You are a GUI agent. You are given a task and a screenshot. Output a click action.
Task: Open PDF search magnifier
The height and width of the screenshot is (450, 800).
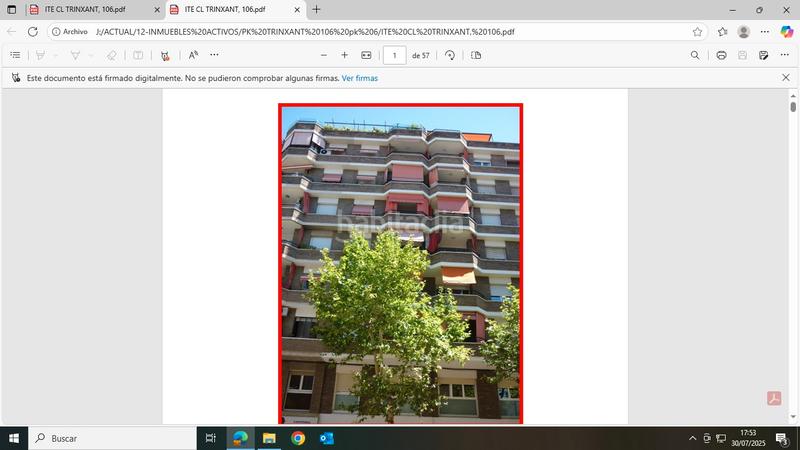pos(695,55)
